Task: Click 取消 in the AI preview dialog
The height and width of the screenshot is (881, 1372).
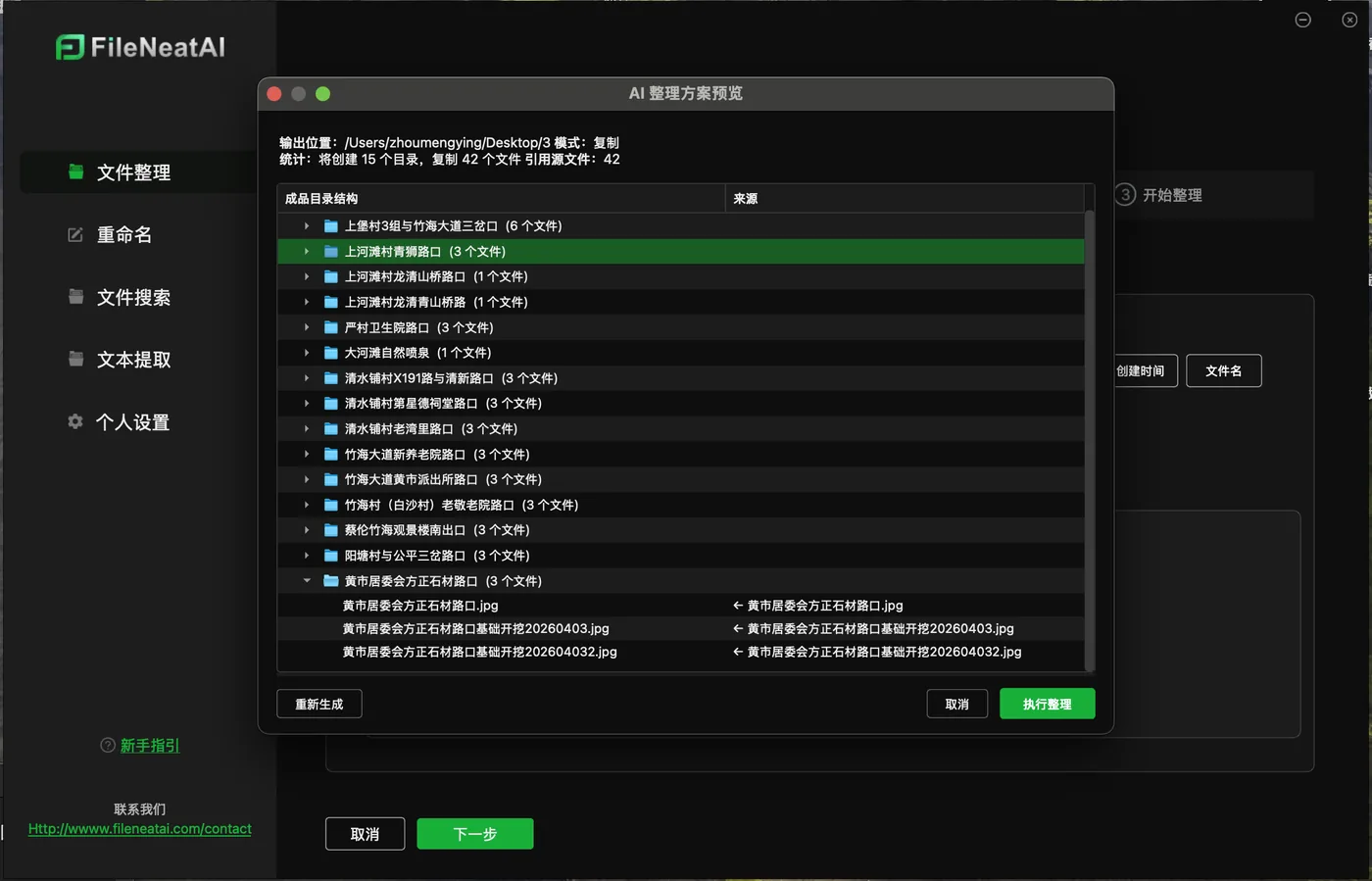Action: point(957,704)
